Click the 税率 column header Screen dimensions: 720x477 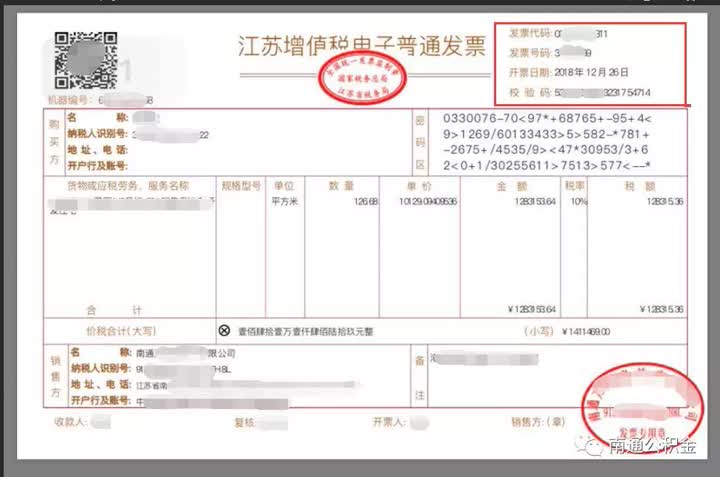[574, 186]
